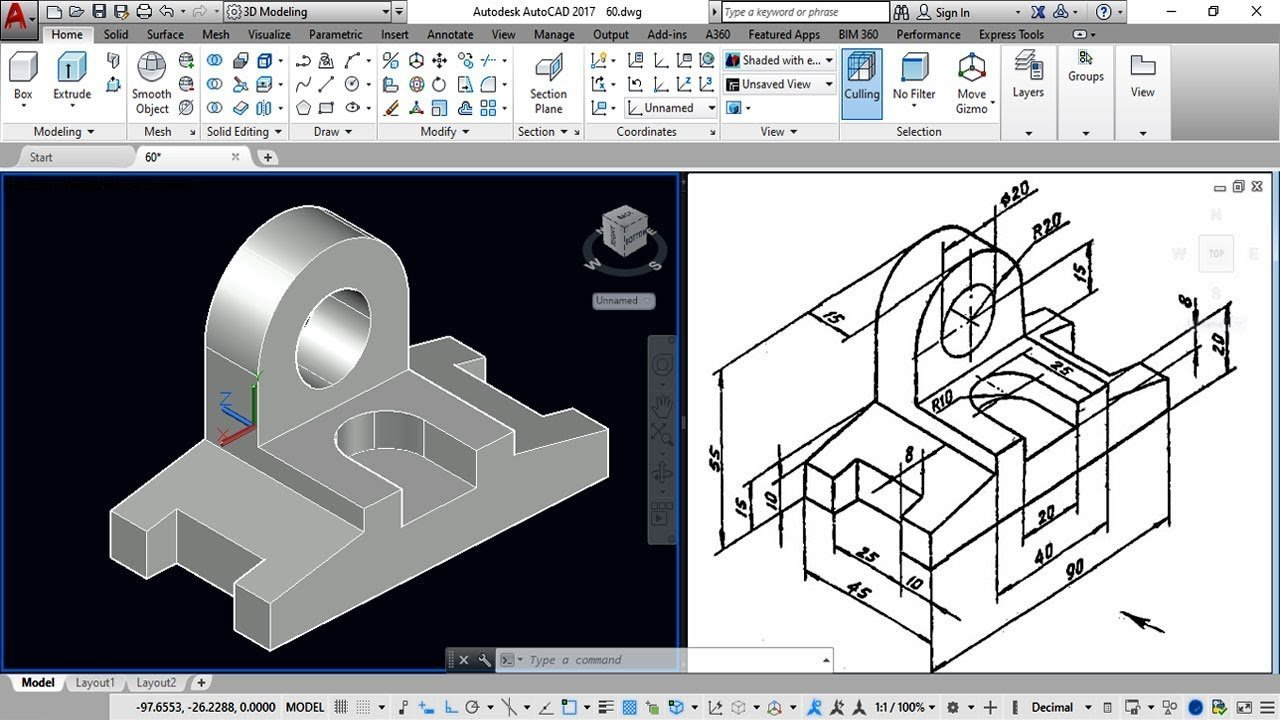Switch to the Layout1 tab

point(95,683)
